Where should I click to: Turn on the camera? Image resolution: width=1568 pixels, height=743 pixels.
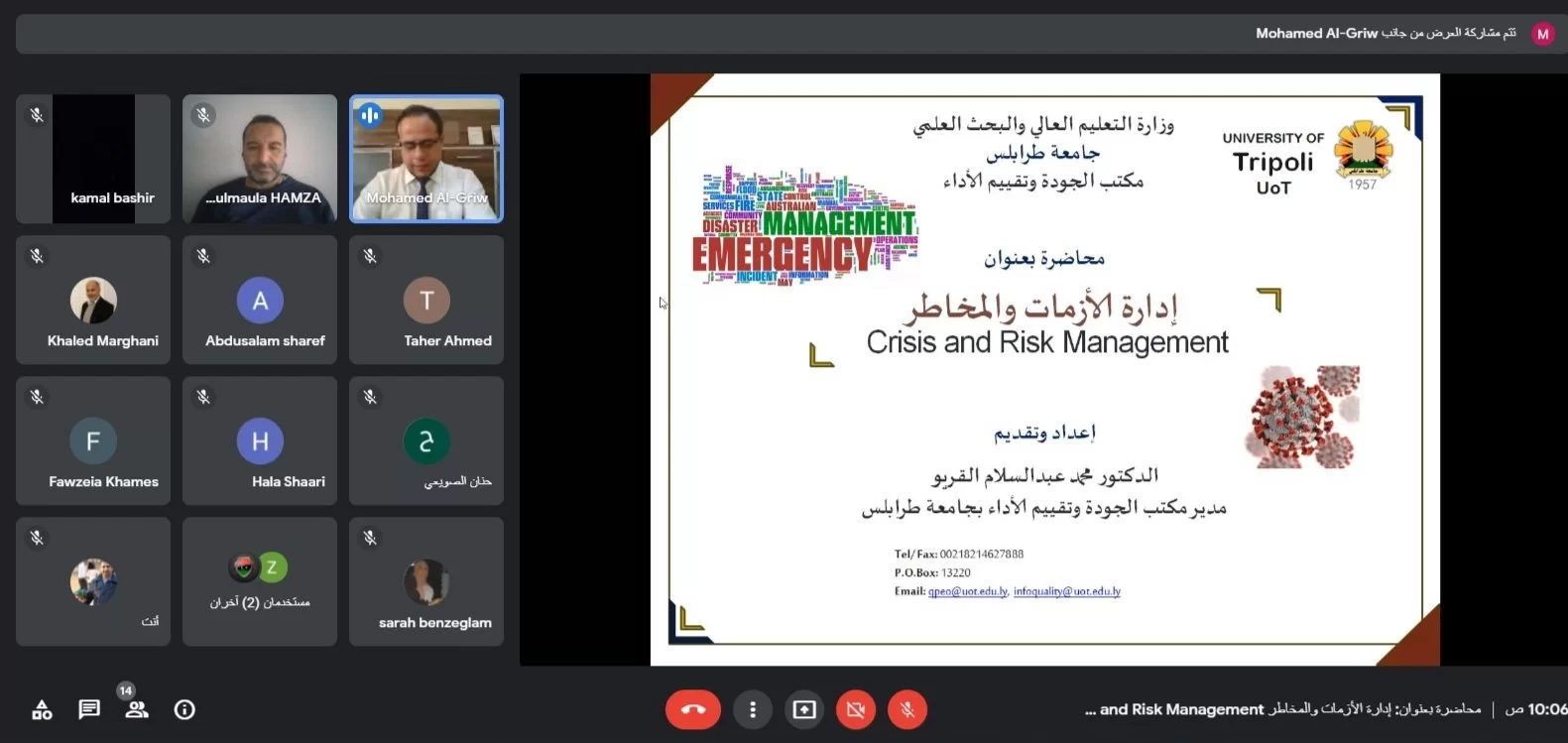(856, 709)
